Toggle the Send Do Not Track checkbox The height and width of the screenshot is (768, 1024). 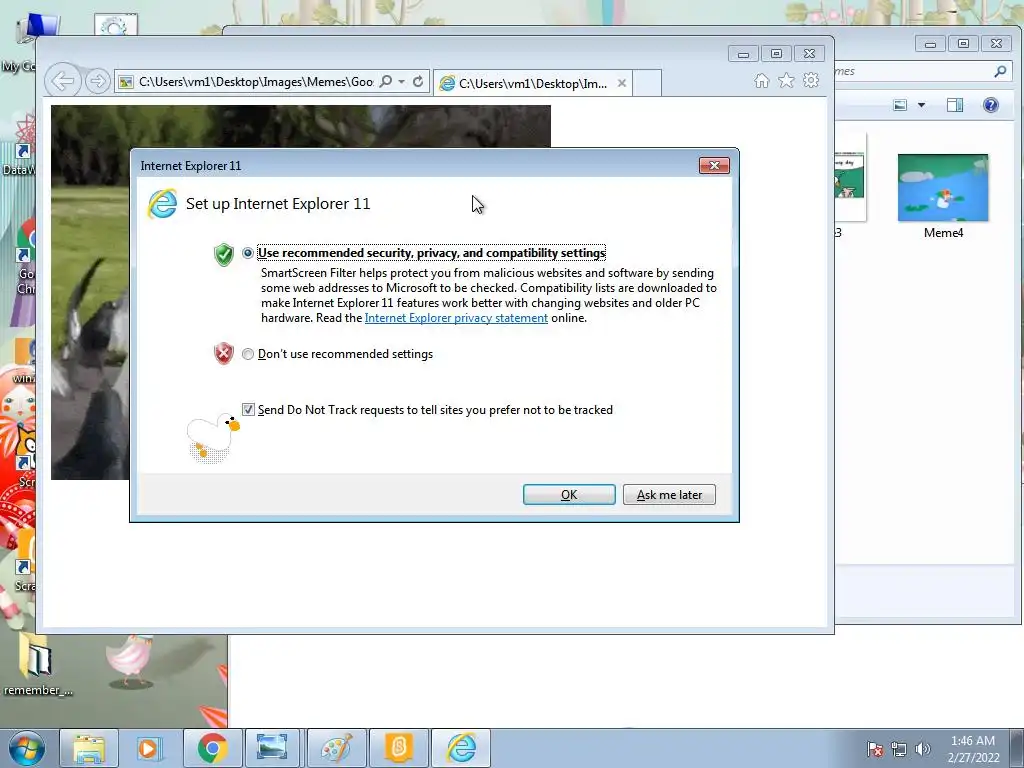[248, 409]
